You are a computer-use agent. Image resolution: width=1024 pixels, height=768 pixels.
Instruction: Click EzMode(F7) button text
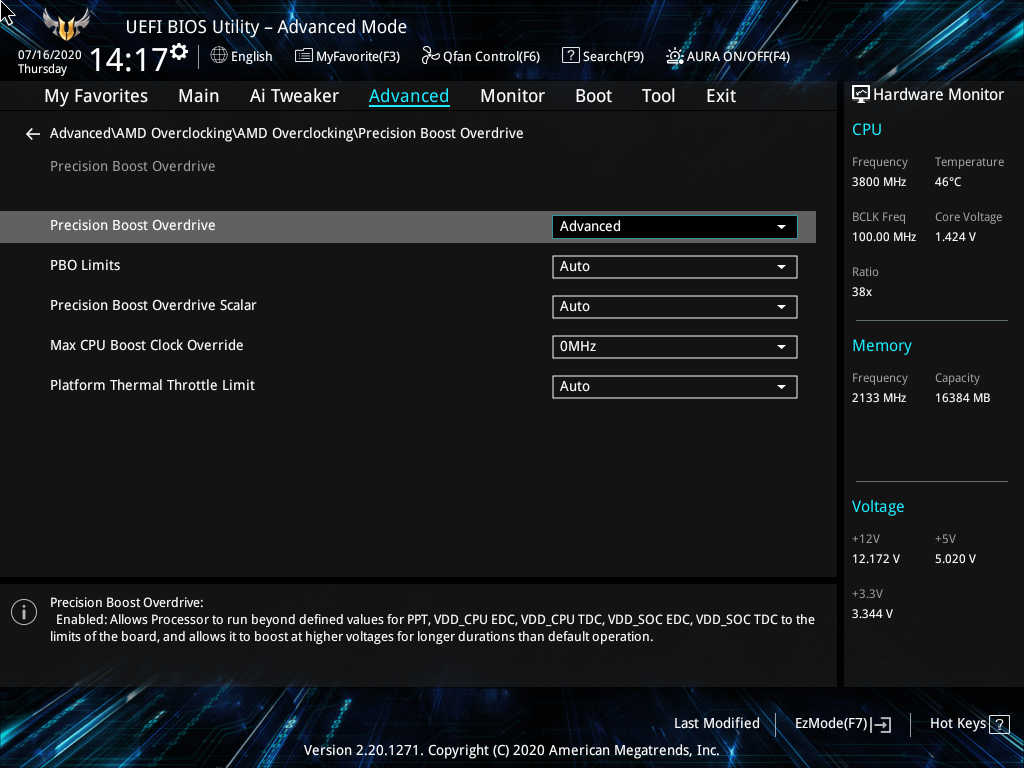click(831, 724)
